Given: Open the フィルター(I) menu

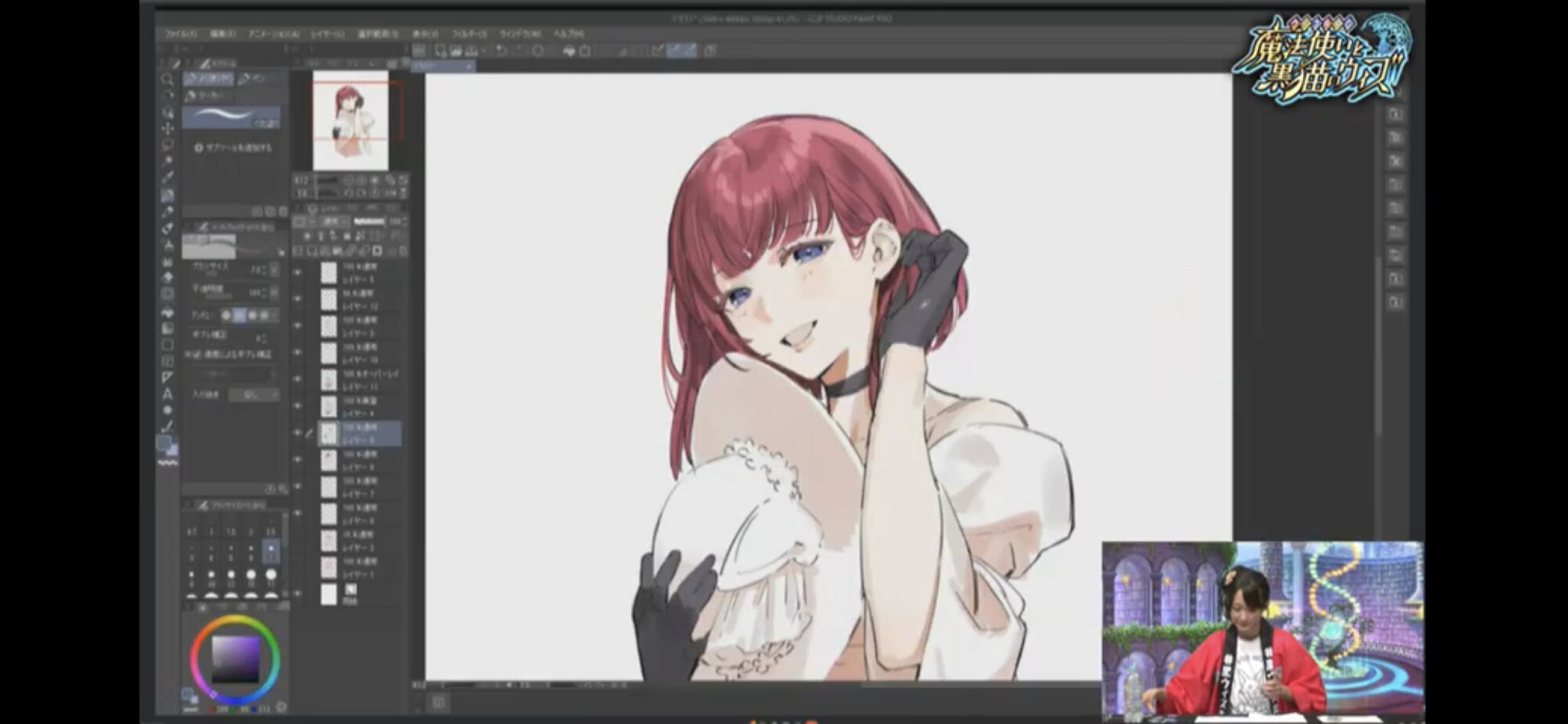Looking at the screenshot, I should click(x=469, y=34).
